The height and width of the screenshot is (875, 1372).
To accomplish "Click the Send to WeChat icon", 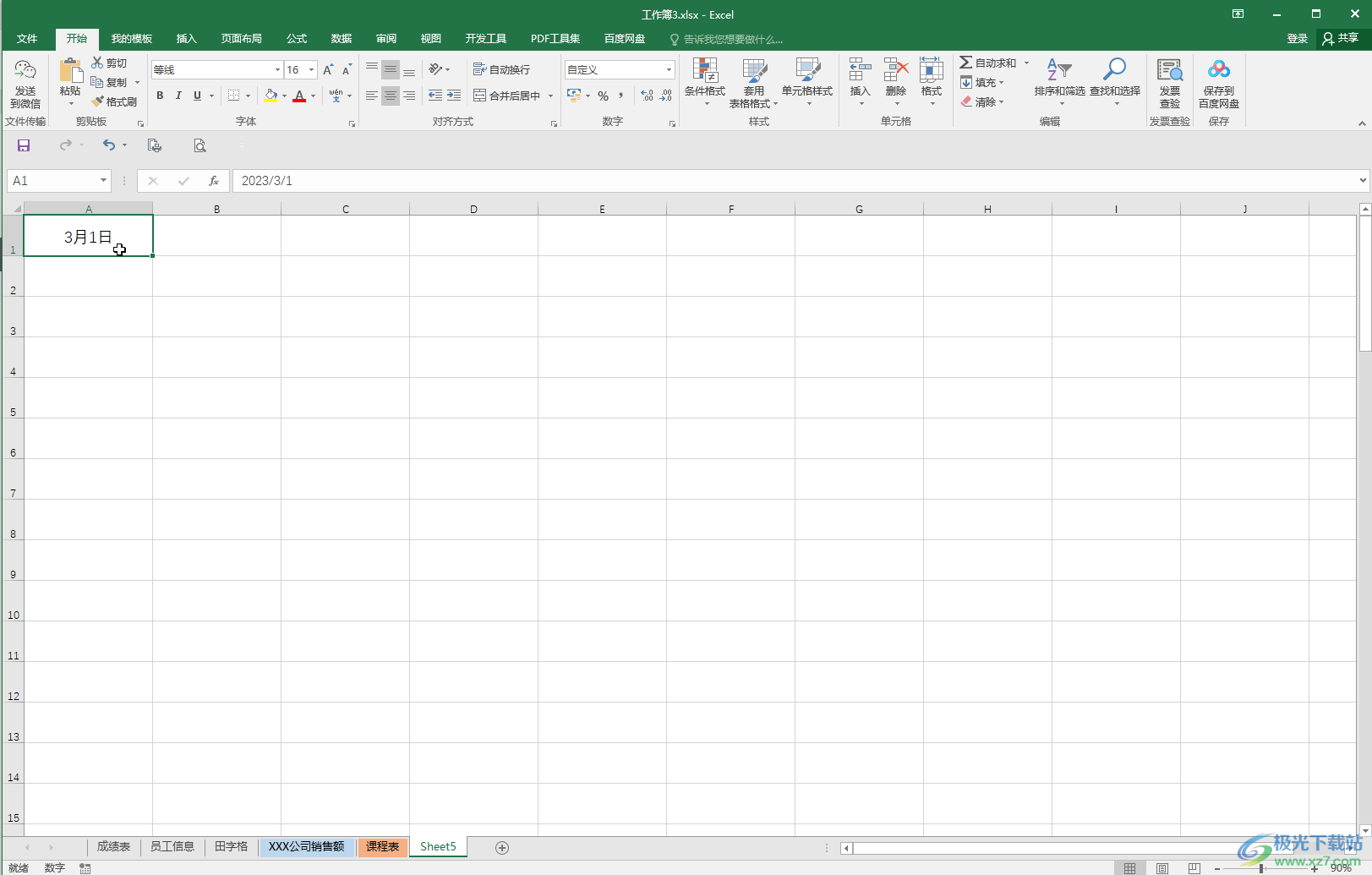I will pyautogui.click(x=25, y=71).
